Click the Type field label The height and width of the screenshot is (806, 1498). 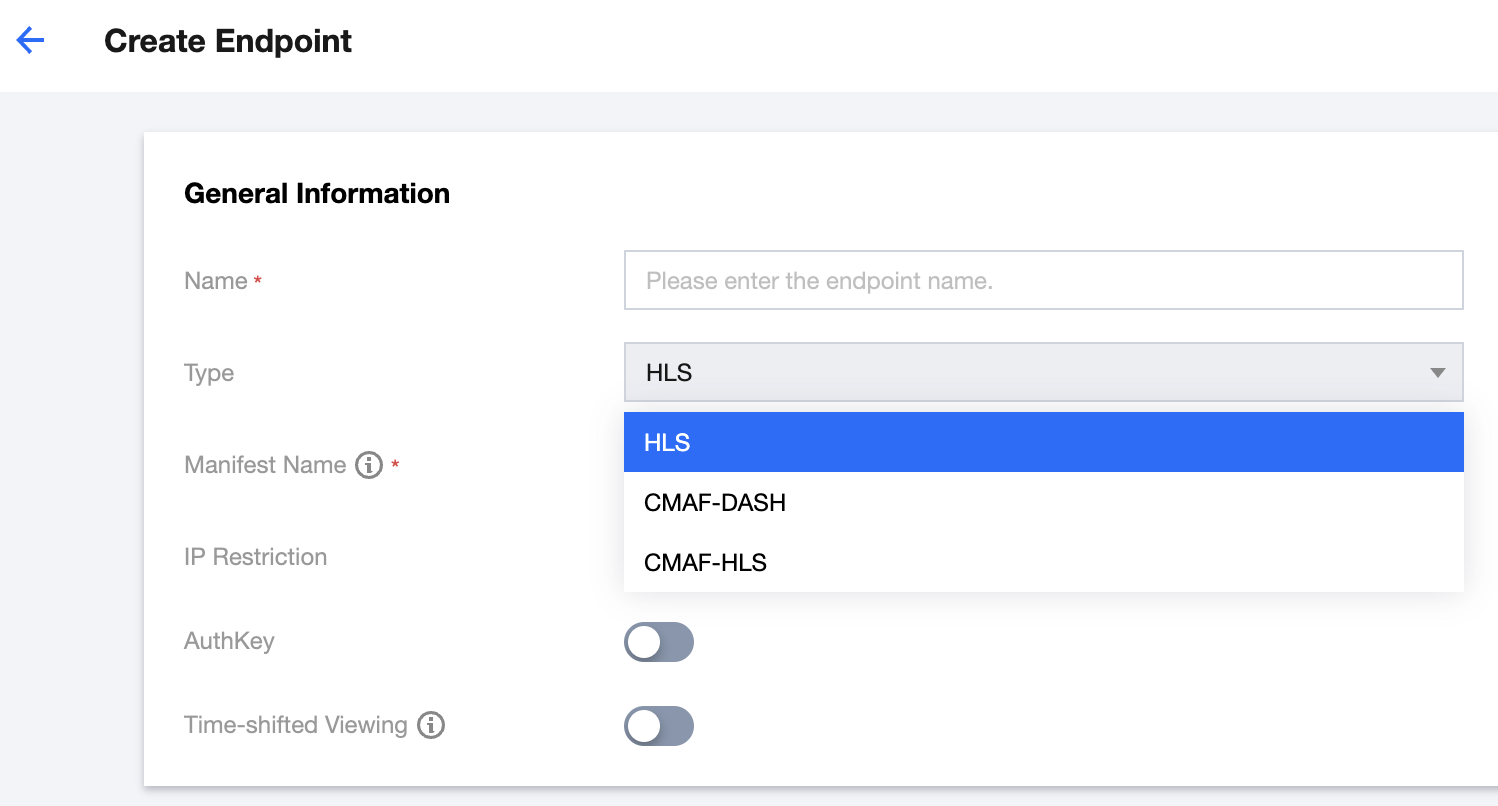point(209,373)
